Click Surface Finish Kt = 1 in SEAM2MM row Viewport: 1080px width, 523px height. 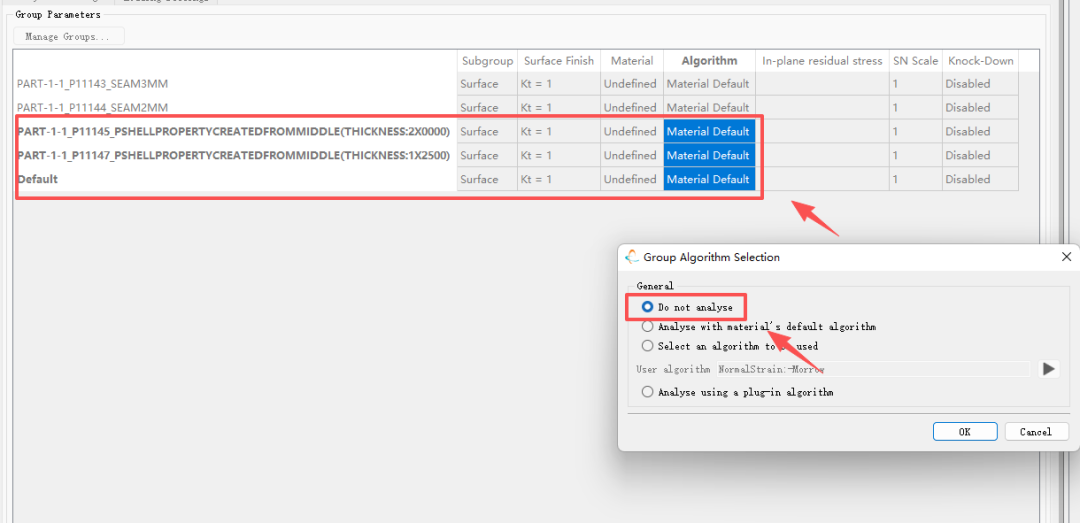[559, 107]
